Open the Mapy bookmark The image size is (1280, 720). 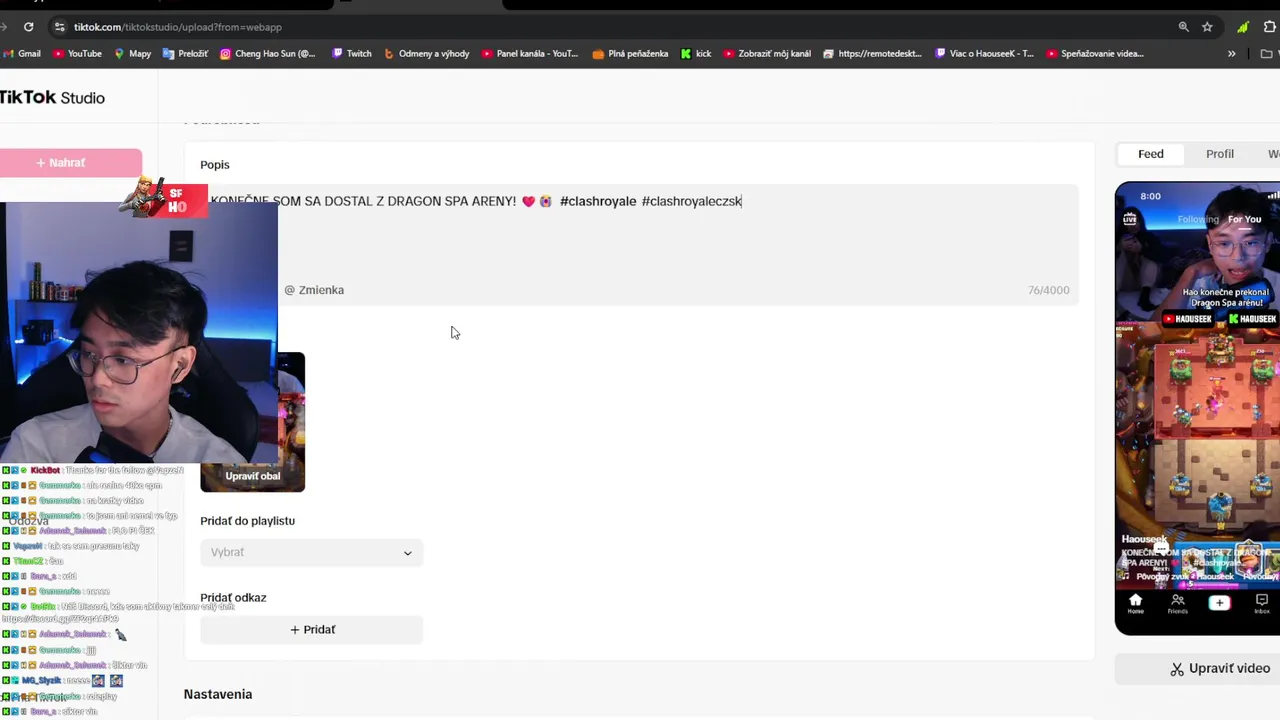click(133, 54)
